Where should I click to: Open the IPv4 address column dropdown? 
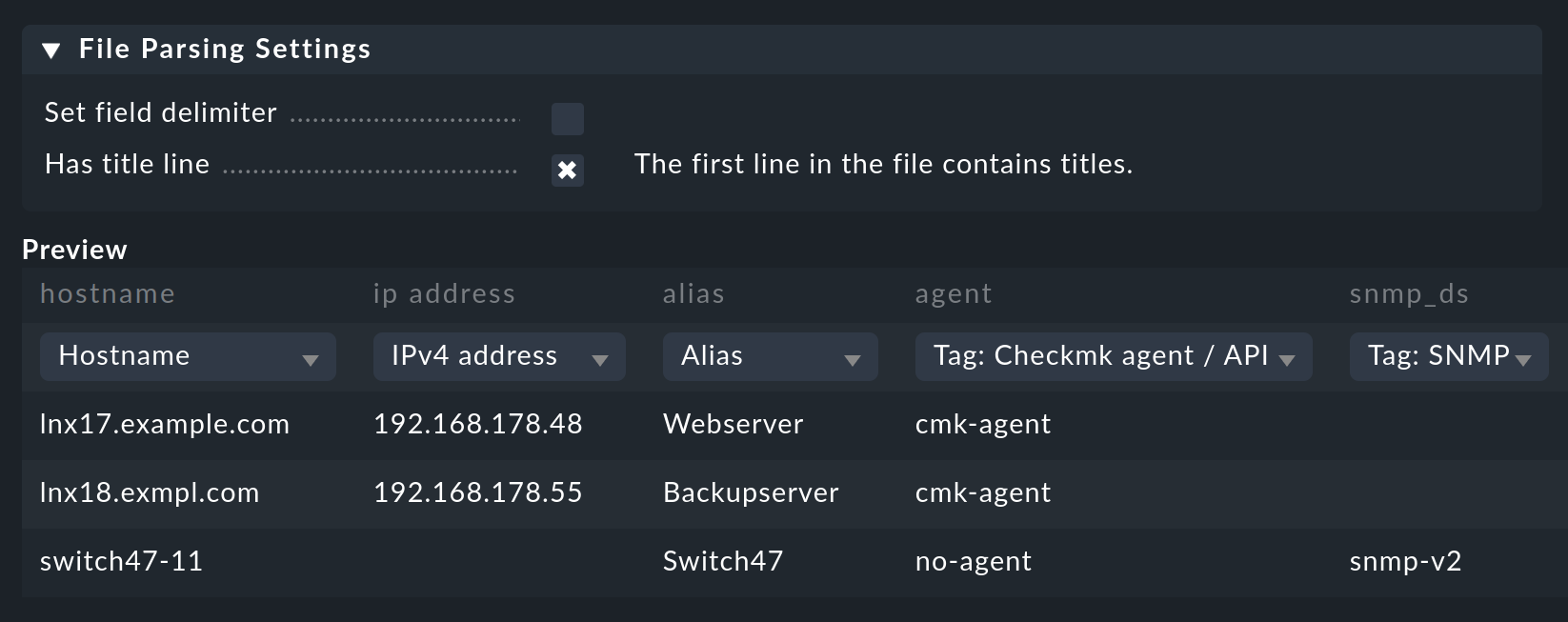click(499, 357)
